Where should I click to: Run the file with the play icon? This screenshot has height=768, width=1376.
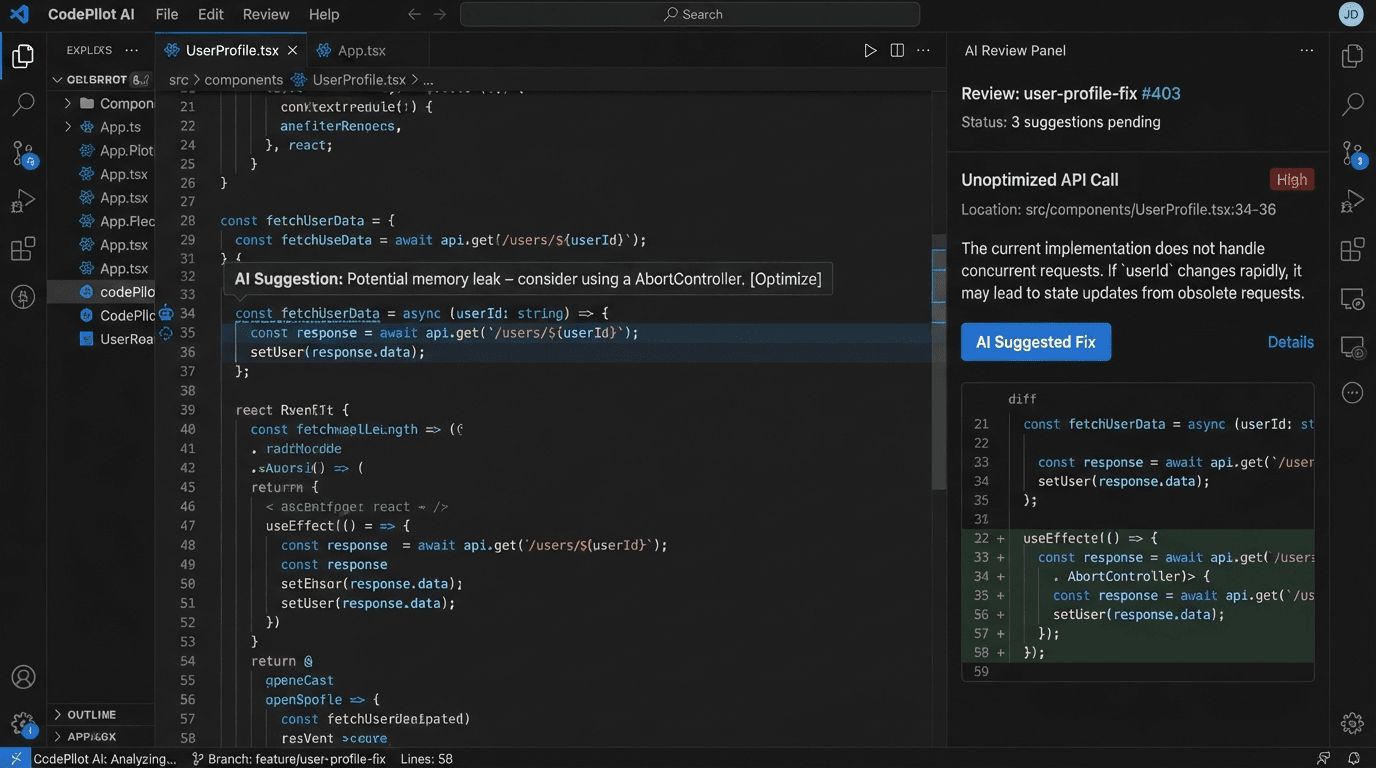(870, 50)
